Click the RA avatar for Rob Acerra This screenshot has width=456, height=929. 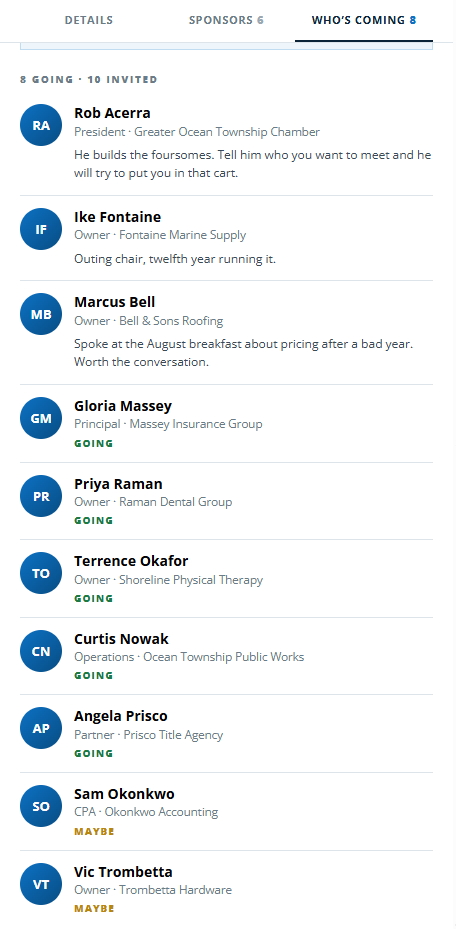pyautogui.click(x=41, y=125)
